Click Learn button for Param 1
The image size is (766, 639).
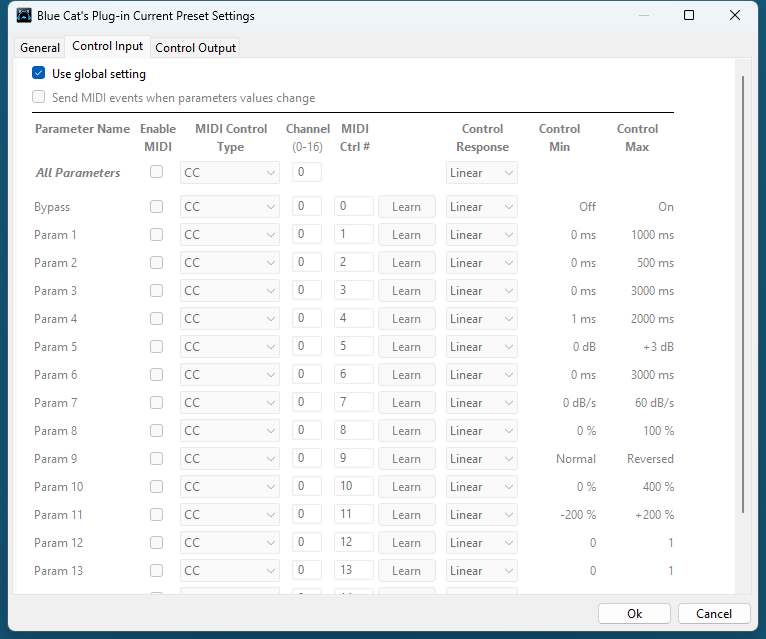point(406,235)
